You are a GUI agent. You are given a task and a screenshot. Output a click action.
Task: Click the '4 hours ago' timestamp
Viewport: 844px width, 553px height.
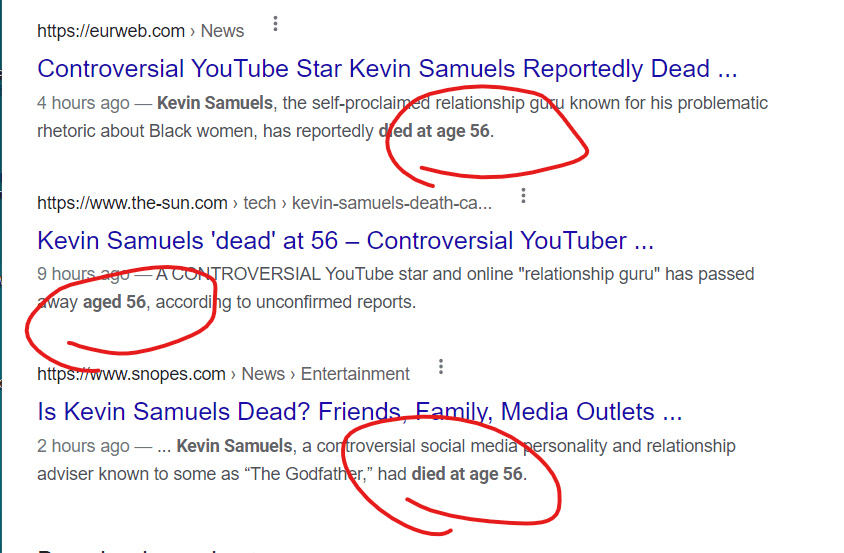[83, 103]
